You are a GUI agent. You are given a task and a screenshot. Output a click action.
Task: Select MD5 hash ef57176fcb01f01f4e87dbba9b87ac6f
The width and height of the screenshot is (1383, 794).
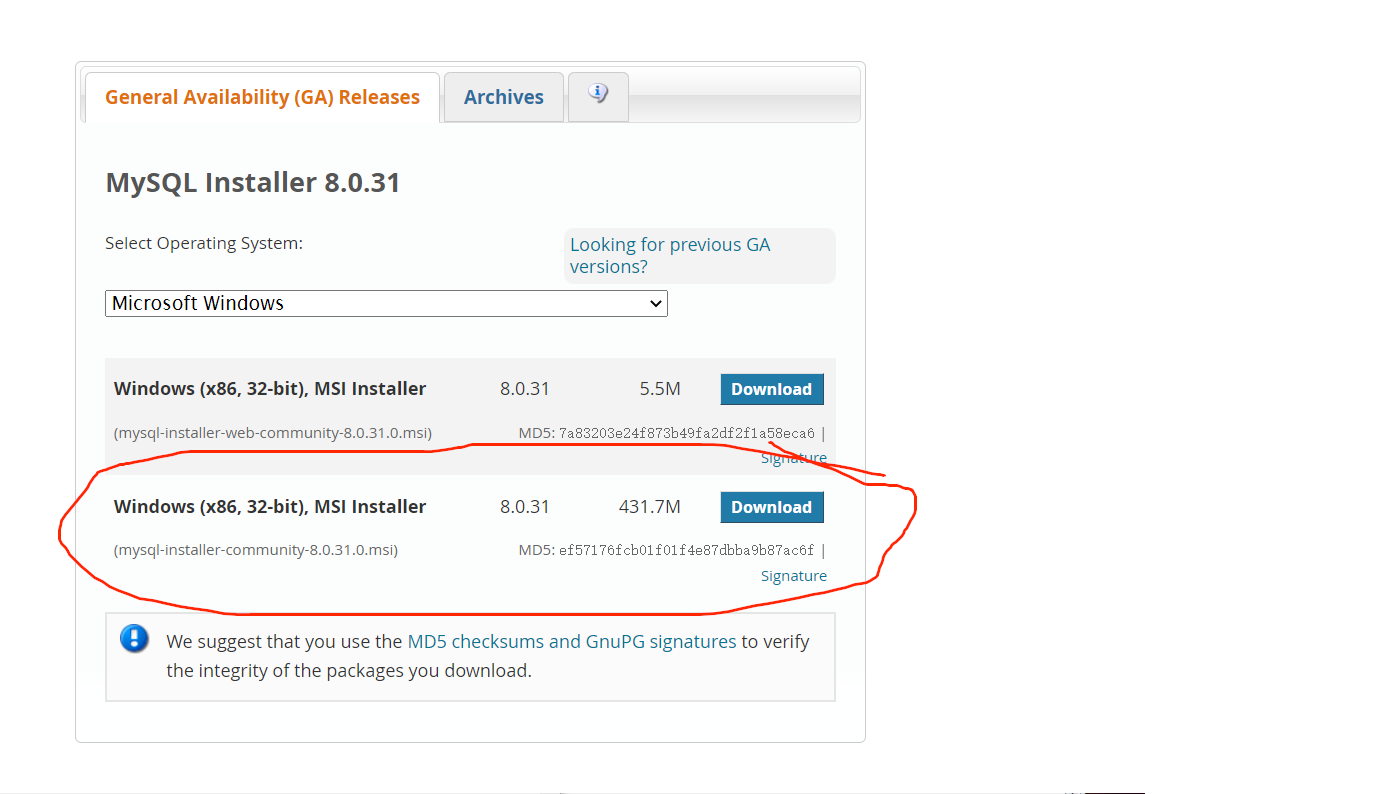(687, 550)
